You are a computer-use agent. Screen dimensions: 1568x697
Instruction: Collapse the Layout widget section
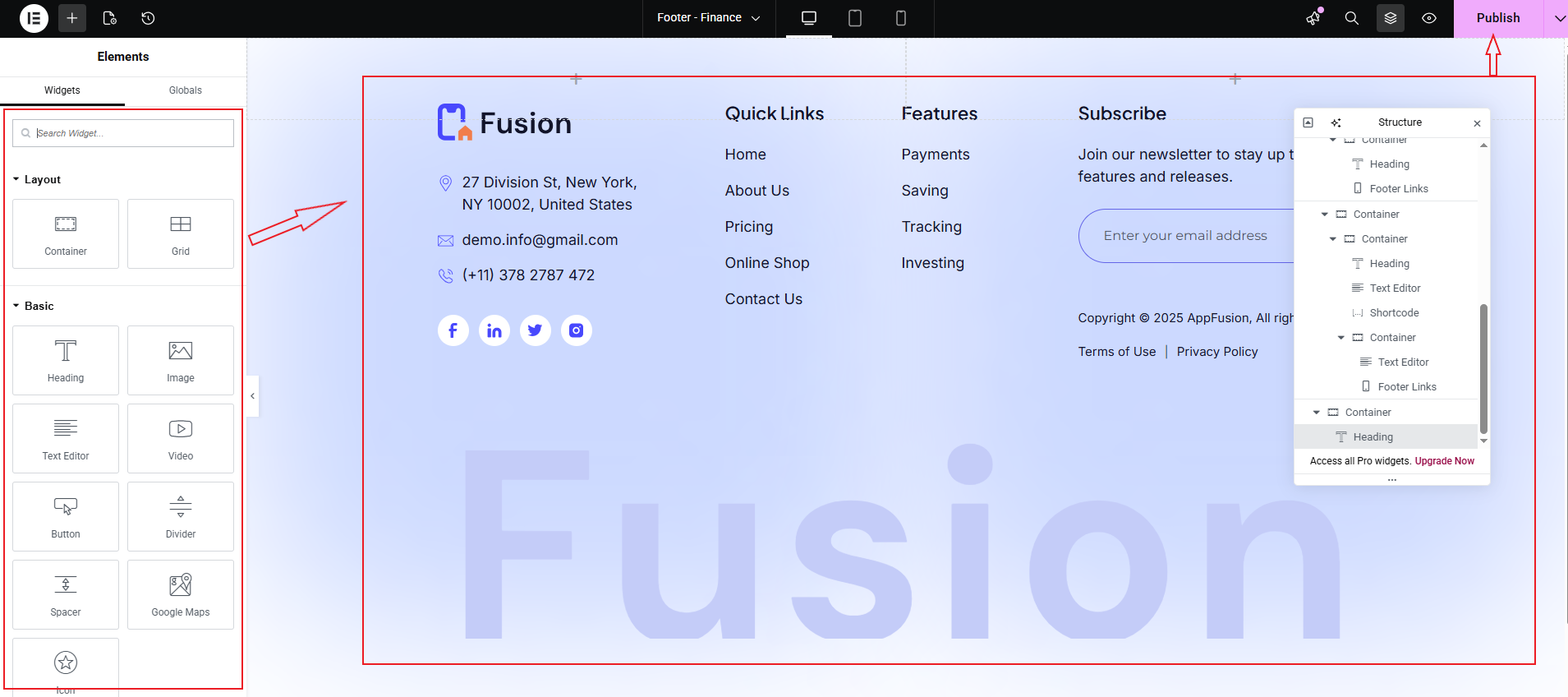tap(37, 179)
